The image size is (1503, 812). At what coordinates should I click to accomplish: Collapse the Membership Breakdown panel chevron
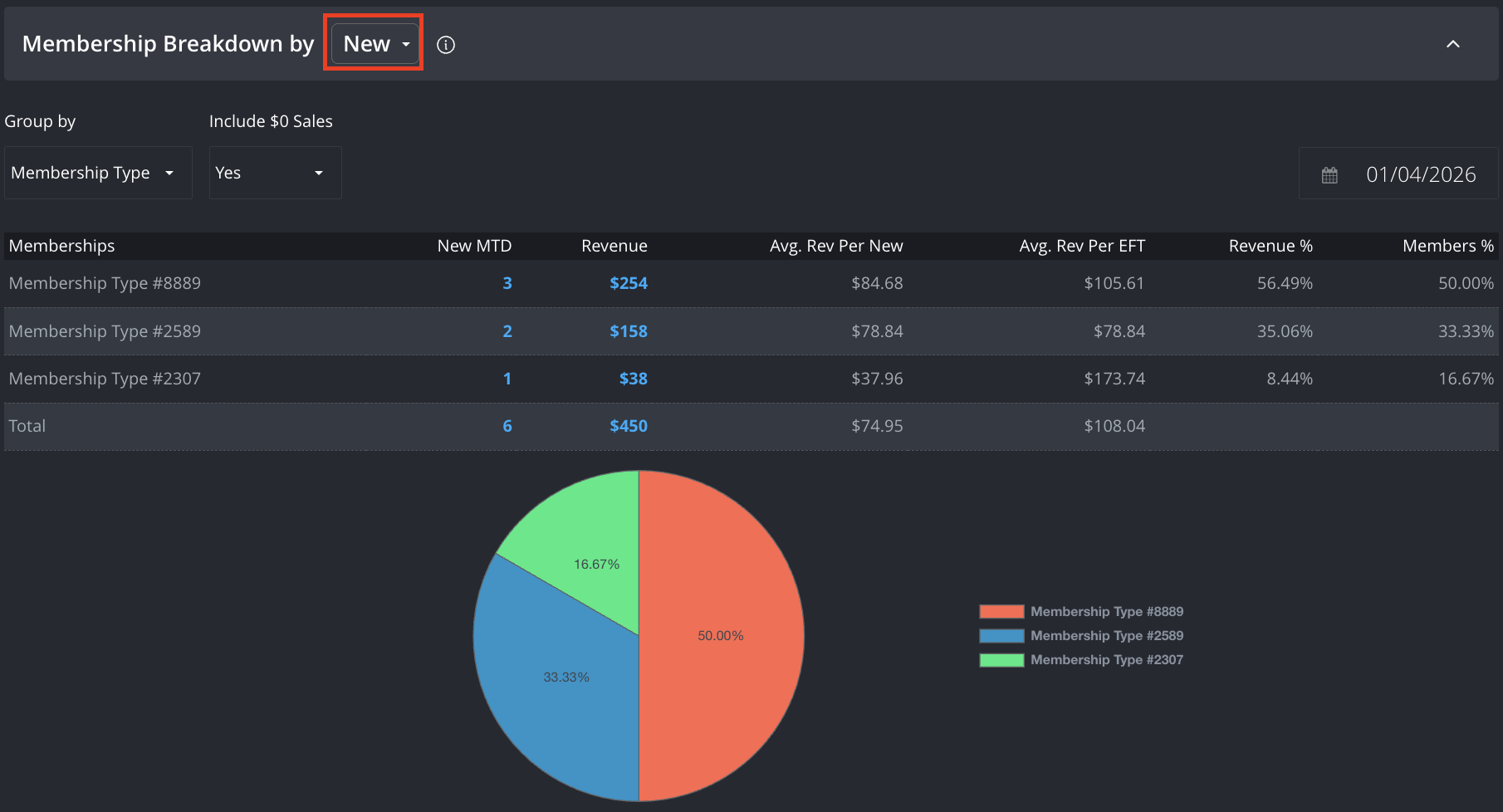(1452, 44)
